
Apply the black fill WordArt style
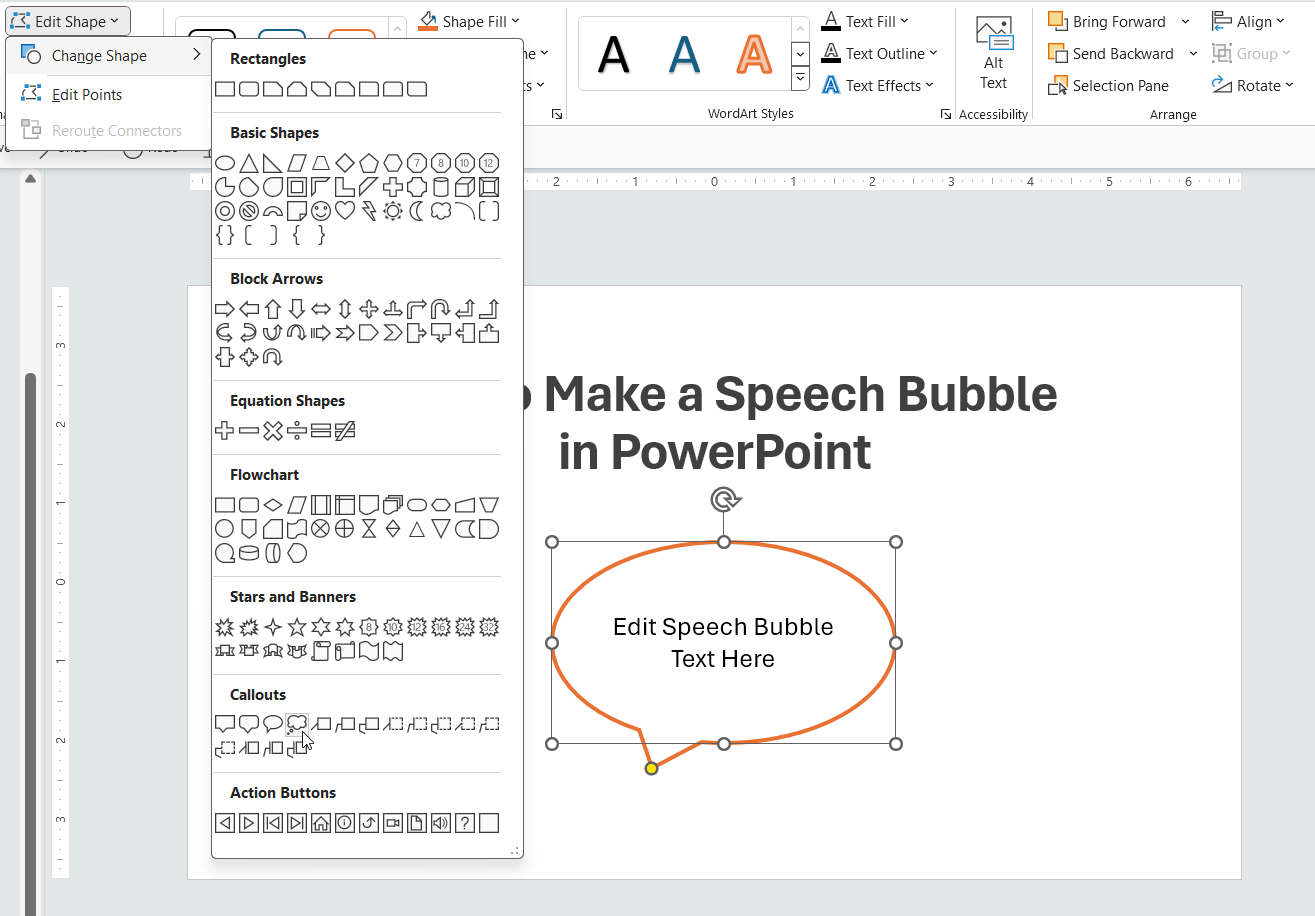click(614, 54)
